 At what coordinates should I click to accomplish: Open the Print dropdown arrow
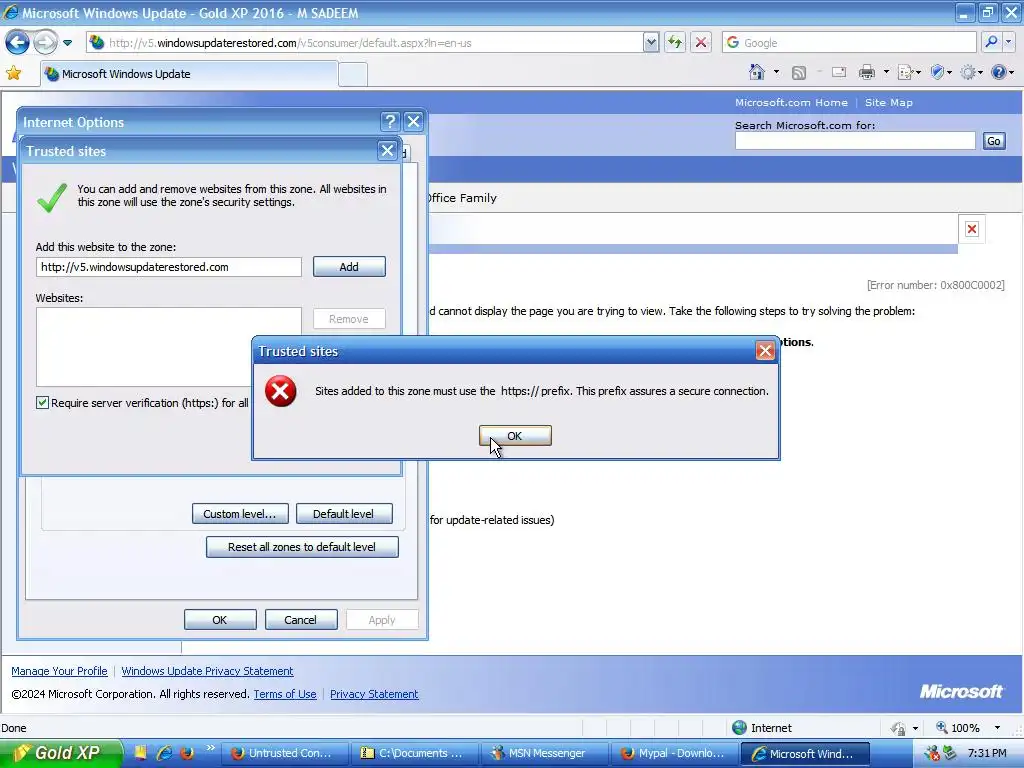coord(886,72)
